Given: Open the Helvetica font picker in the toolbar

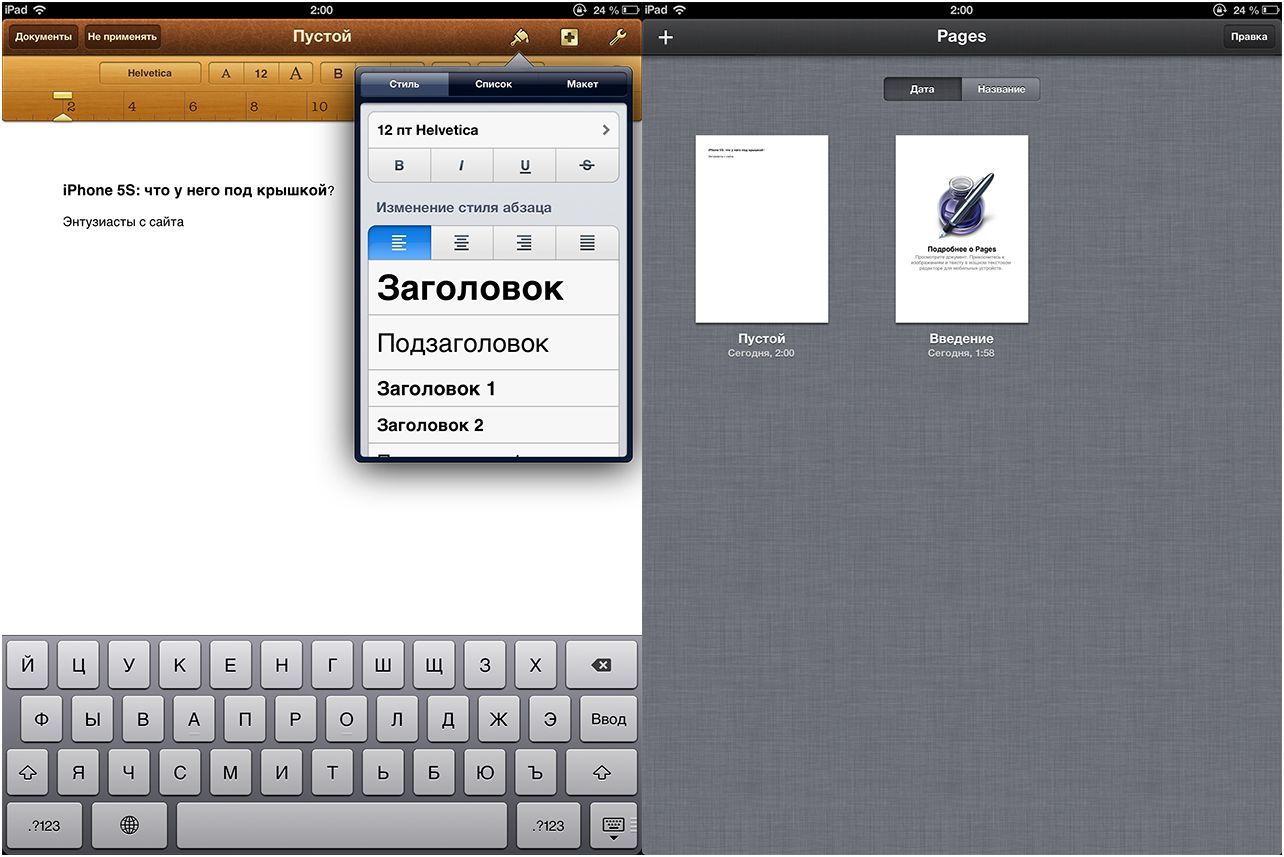Looking at the screenshot, I should click(150, 72).
